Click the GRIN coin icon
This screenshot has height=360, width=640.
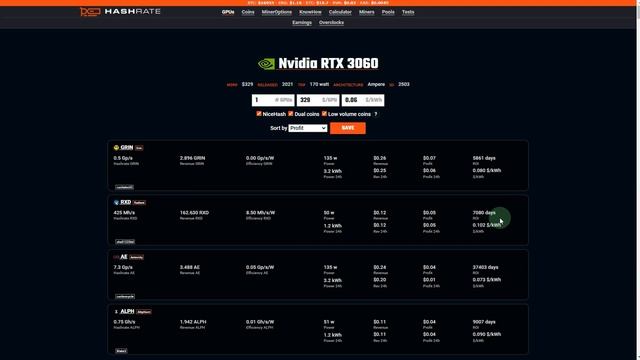[x=116, y=147]
